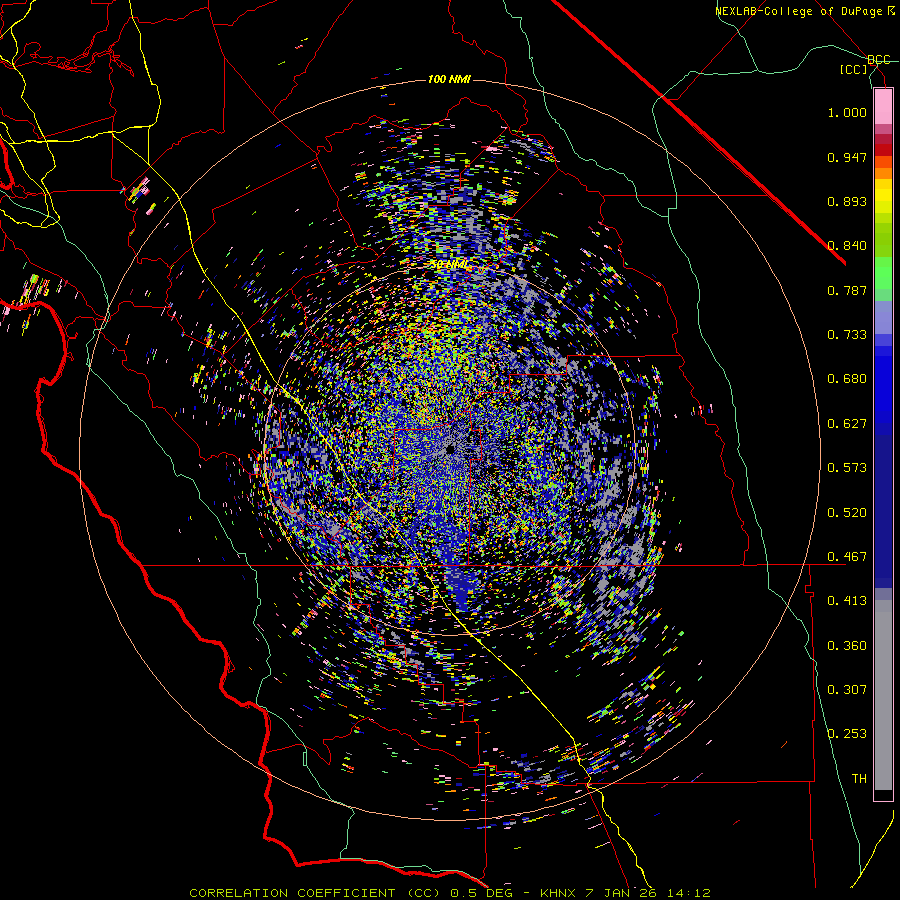
Task: Click the 50 NMI range ring label
Action: click(x=449, y=265)
